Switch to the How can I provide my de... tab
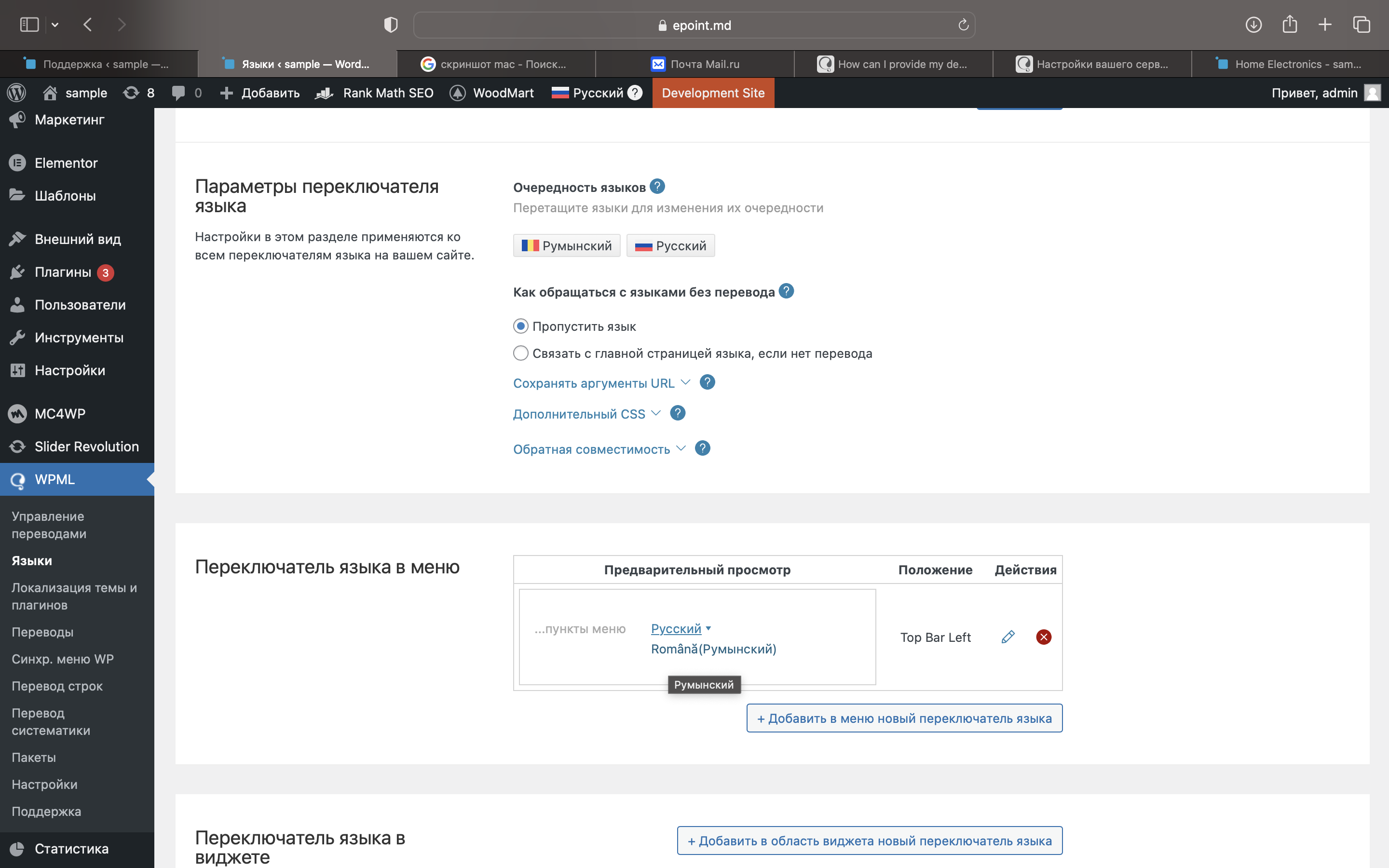This screenshot has width=1389, height=868. [x=893, y=64]
